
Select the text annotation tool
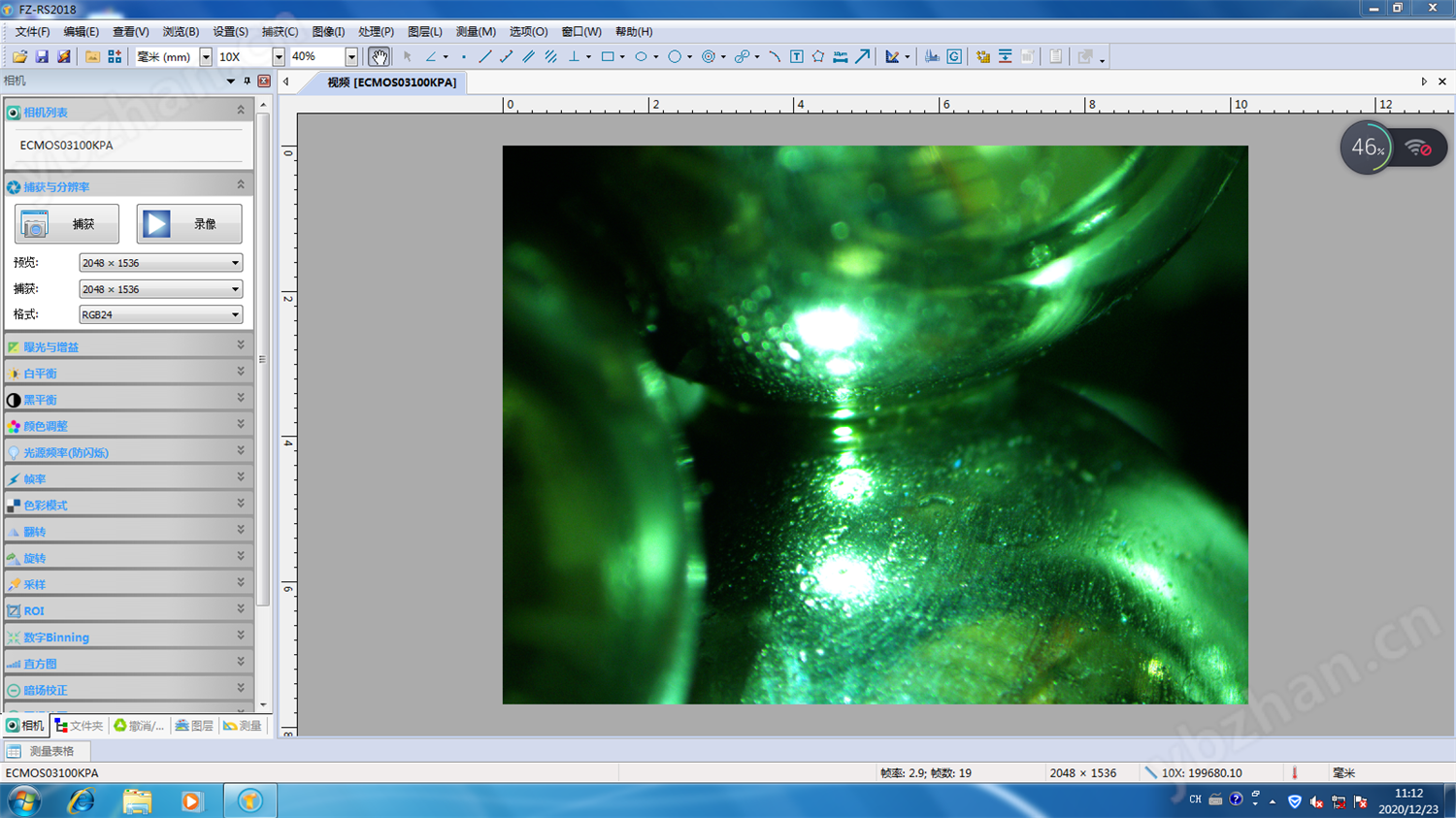pyautogui.click(x=797, y=57)
